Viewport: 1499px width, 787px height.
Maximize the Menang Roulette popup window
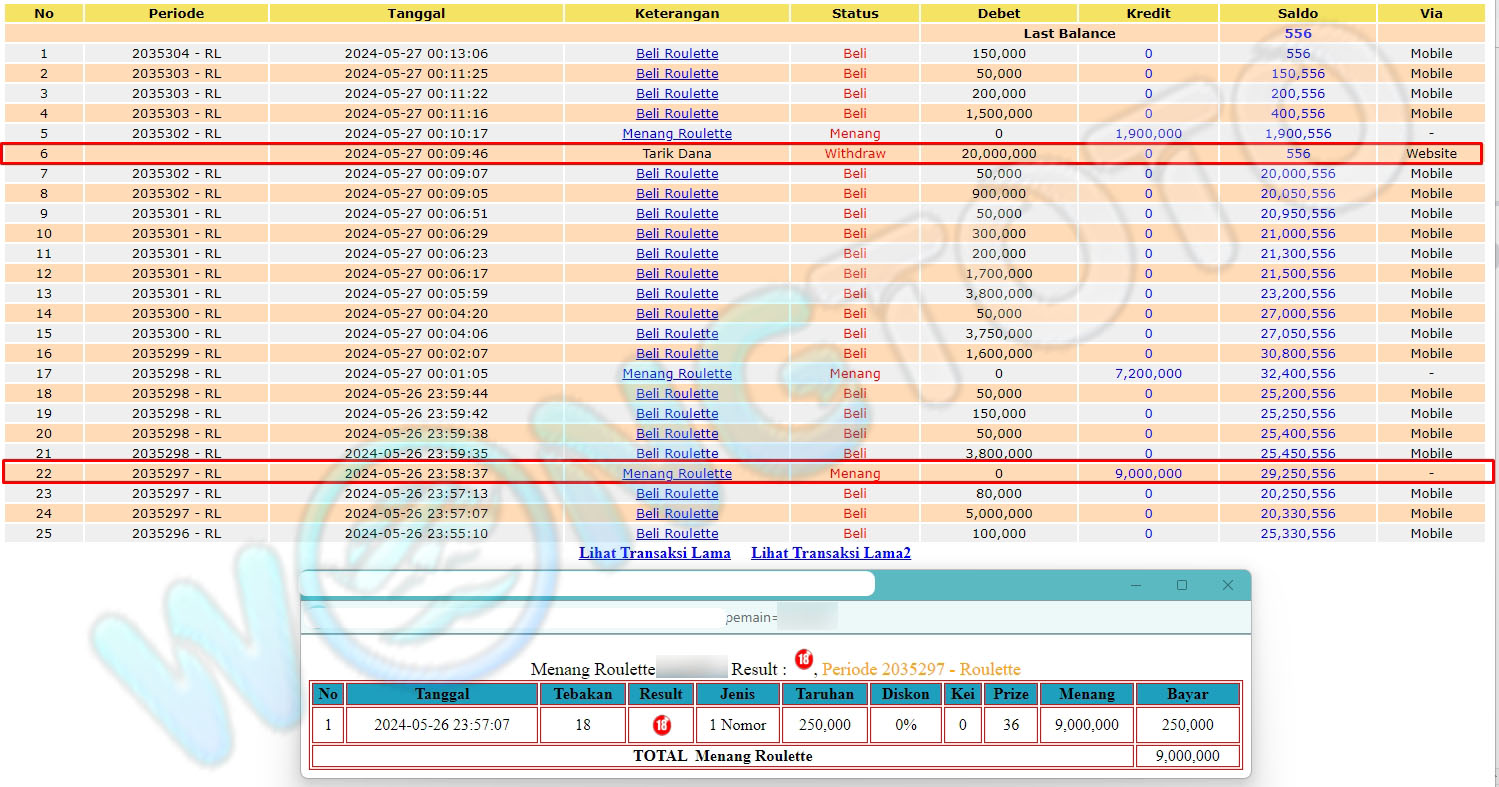(1181, 585)
